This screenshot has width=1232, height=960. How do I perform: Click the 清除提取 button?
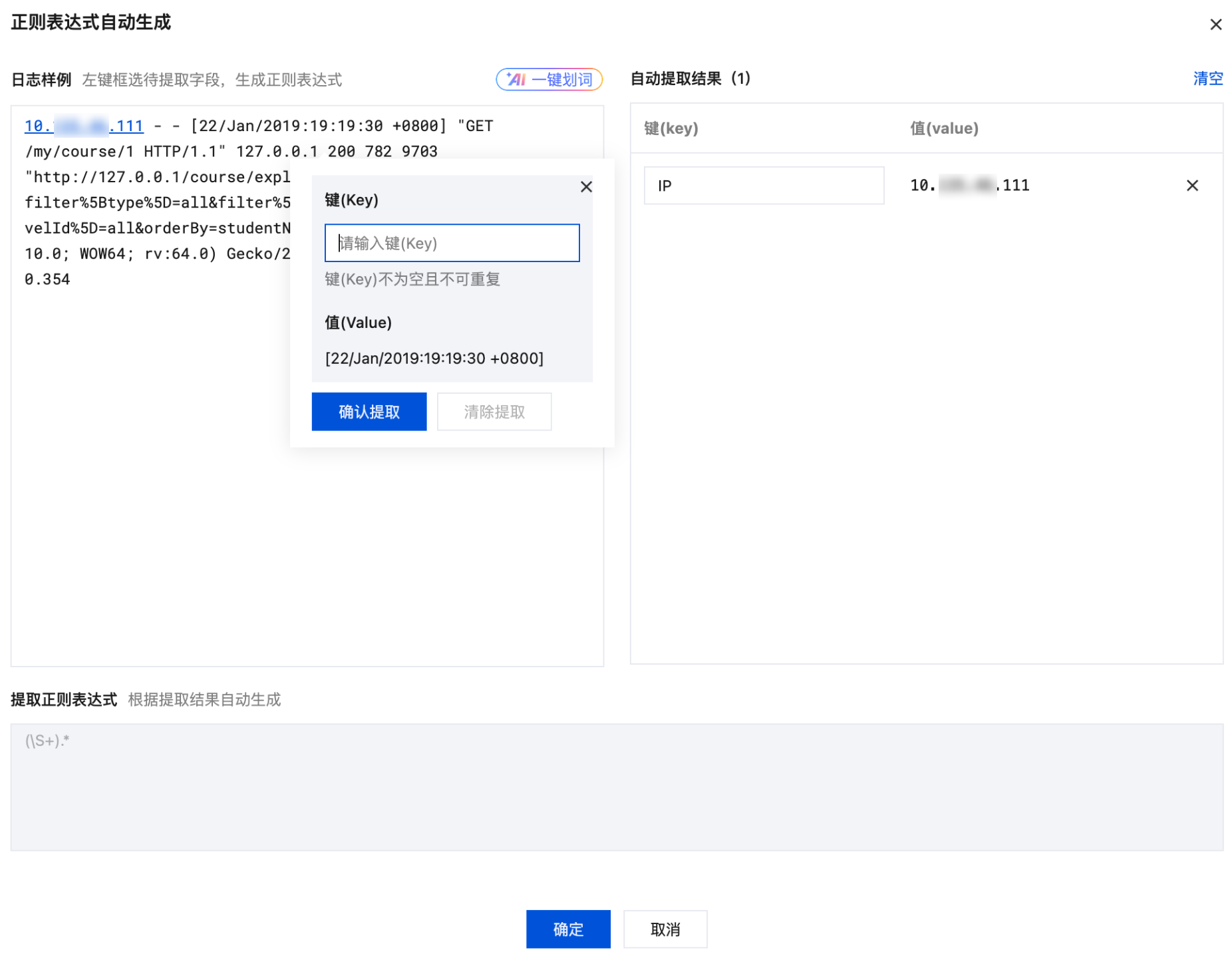[x=494, y=412]
